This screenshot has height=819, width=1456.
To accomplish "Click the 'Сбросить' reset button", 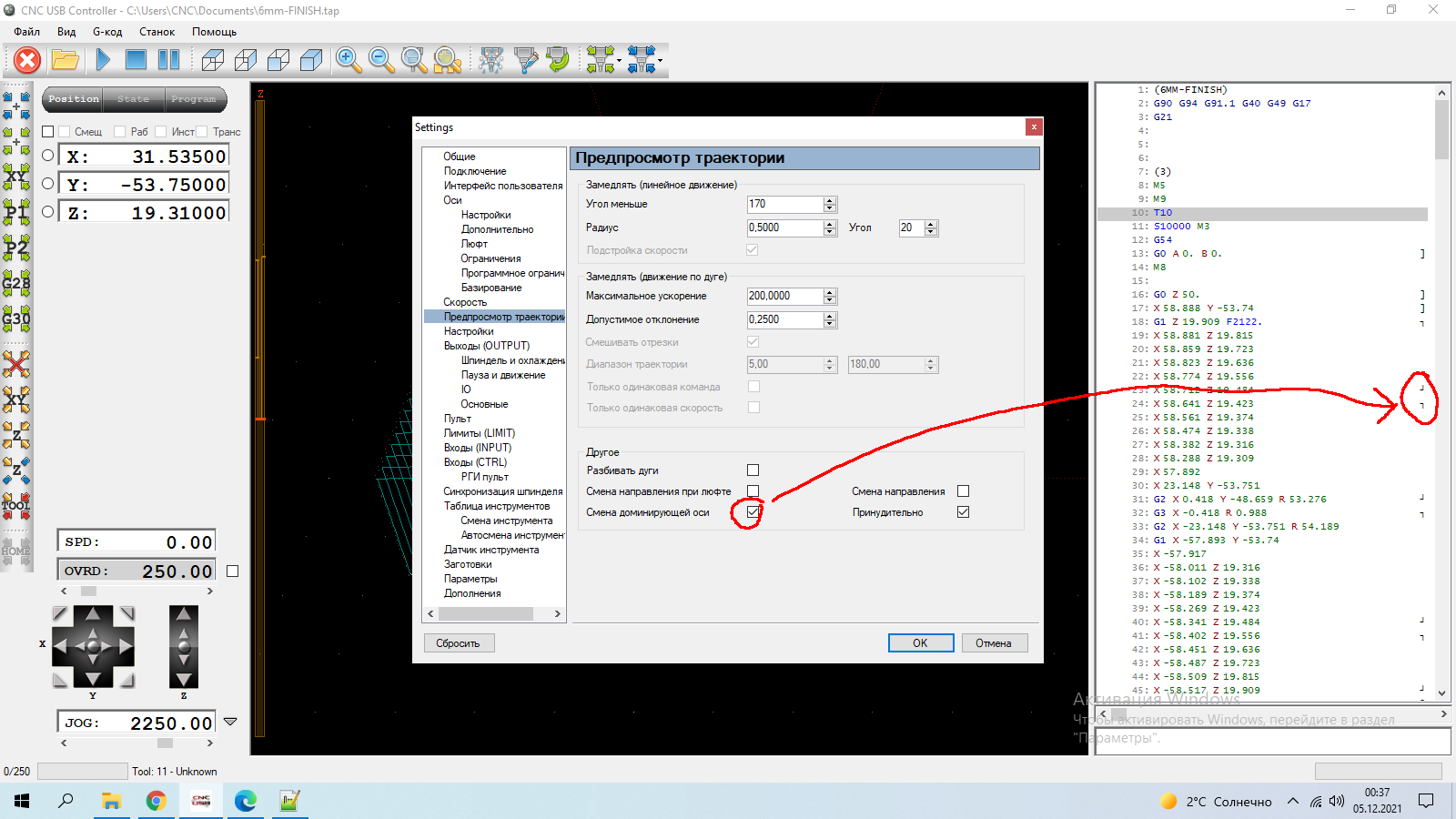I will point(458,643).
